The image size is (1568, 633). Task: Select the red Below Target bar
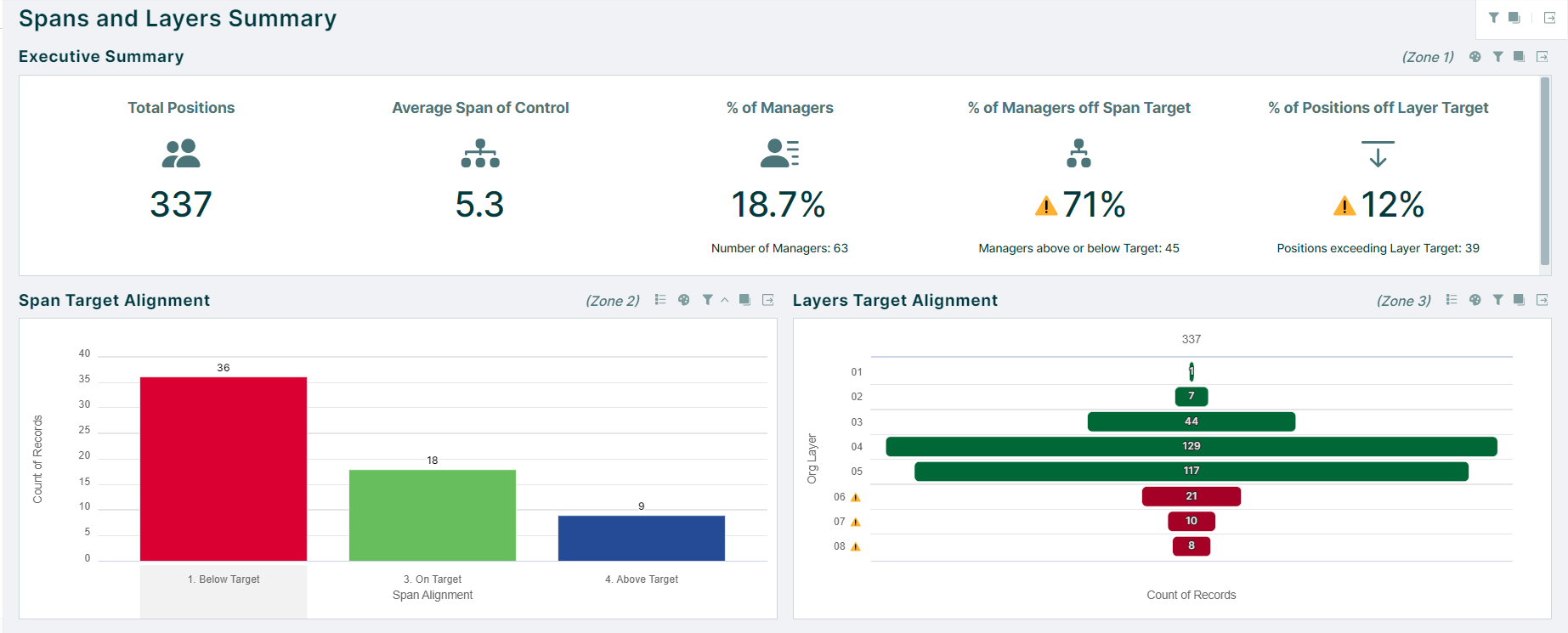(223, 468)
